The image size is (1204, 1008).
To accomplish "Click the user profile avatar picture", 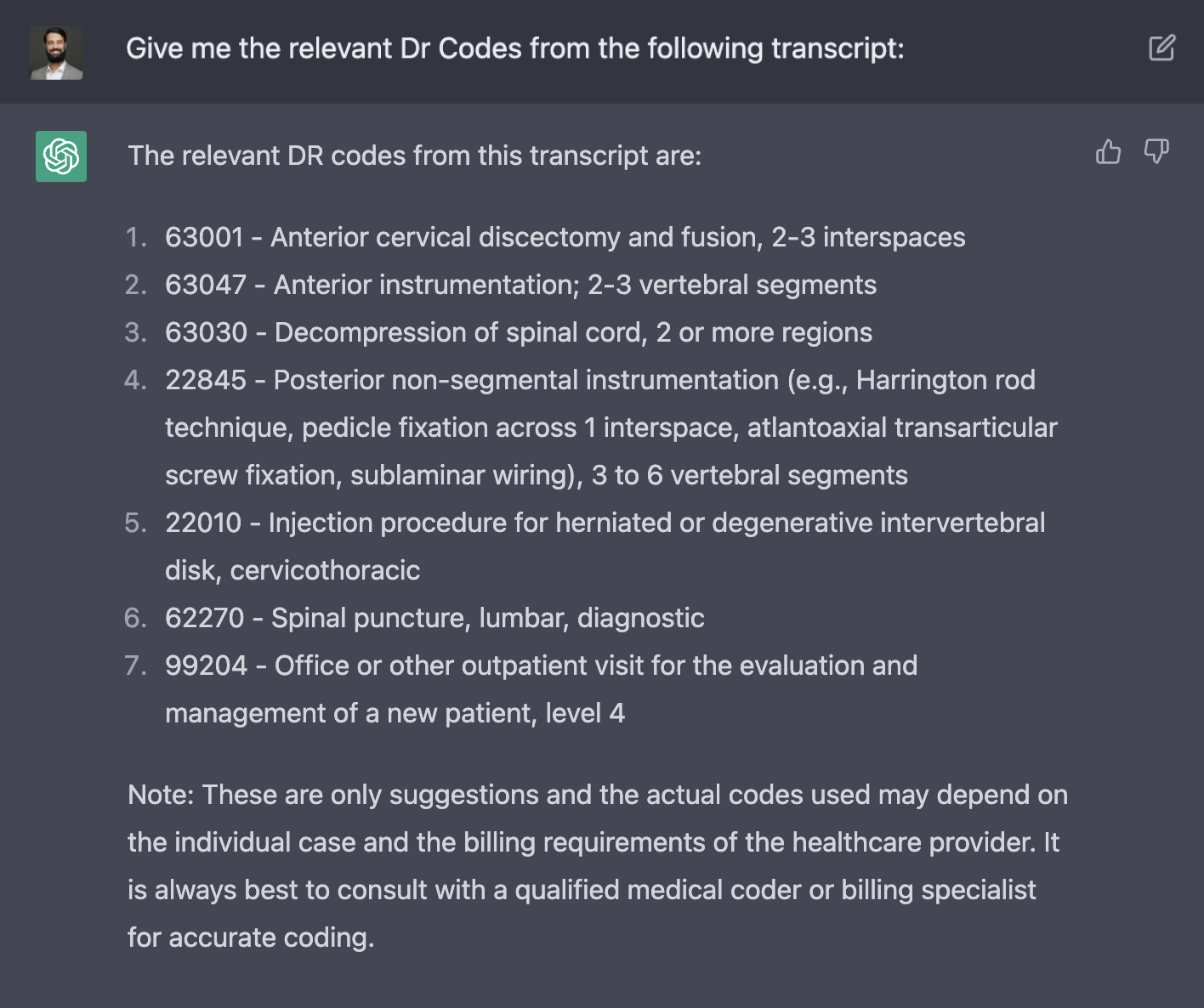I will click(54, 51).
